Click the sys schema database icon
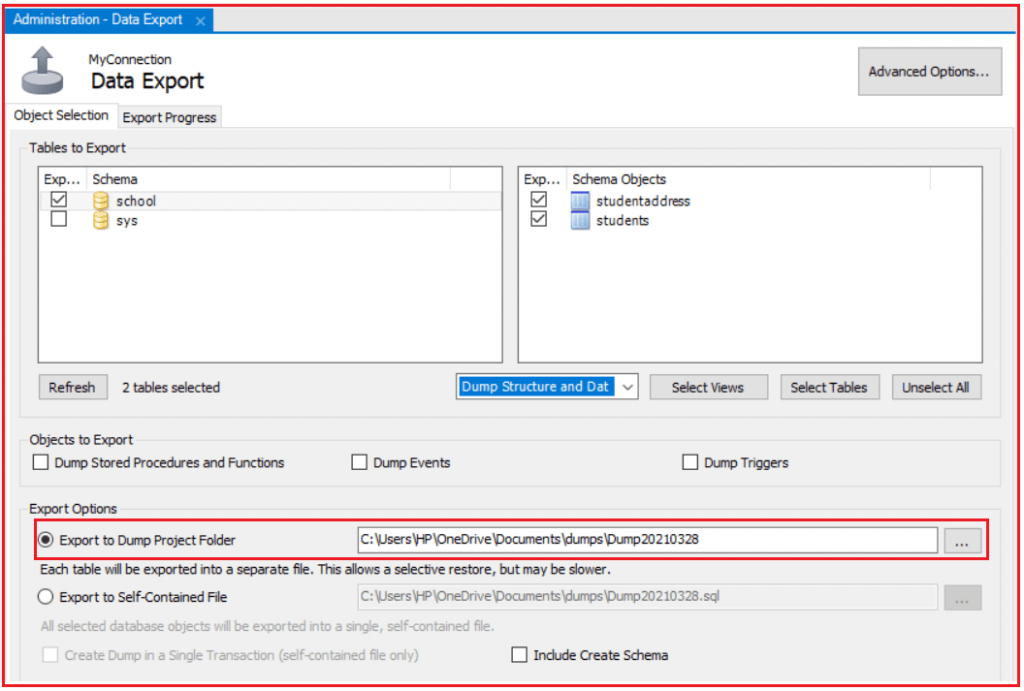Image resolution: width=1024 pixels, height=691 pixels. (x=99, y=219)
